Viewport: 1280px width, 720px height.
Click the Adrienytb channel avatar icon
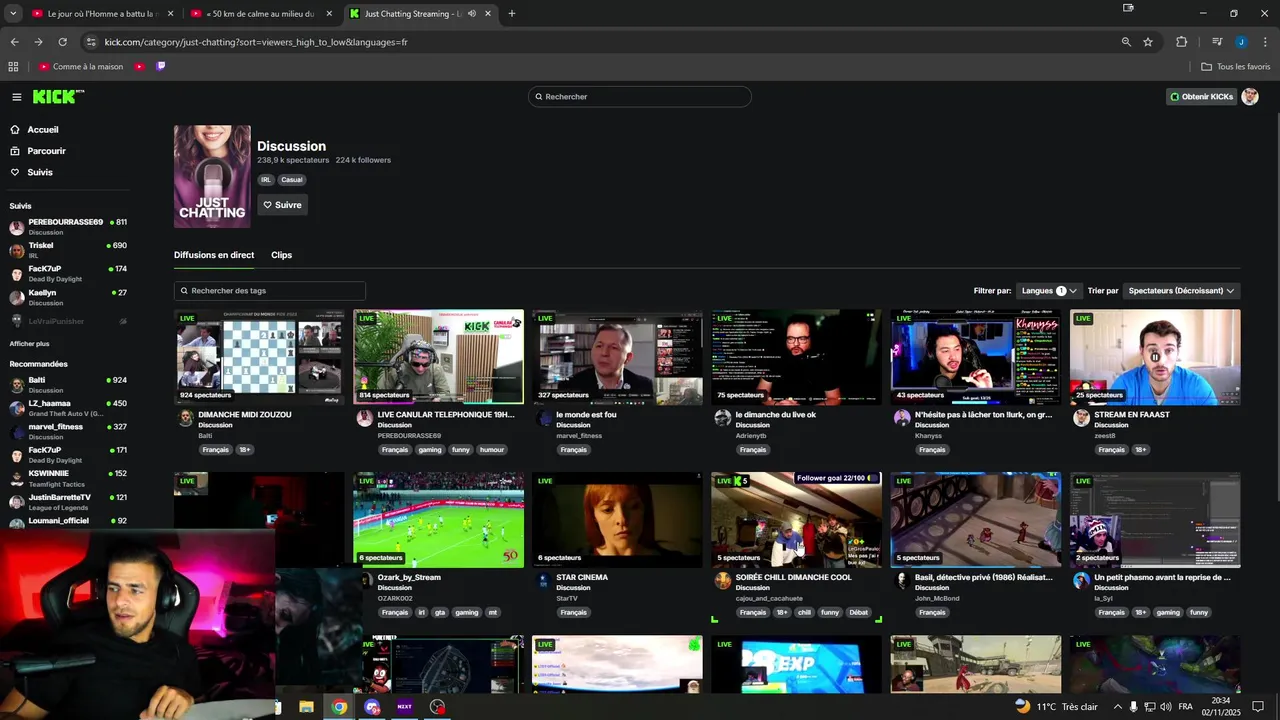point(723,418)
